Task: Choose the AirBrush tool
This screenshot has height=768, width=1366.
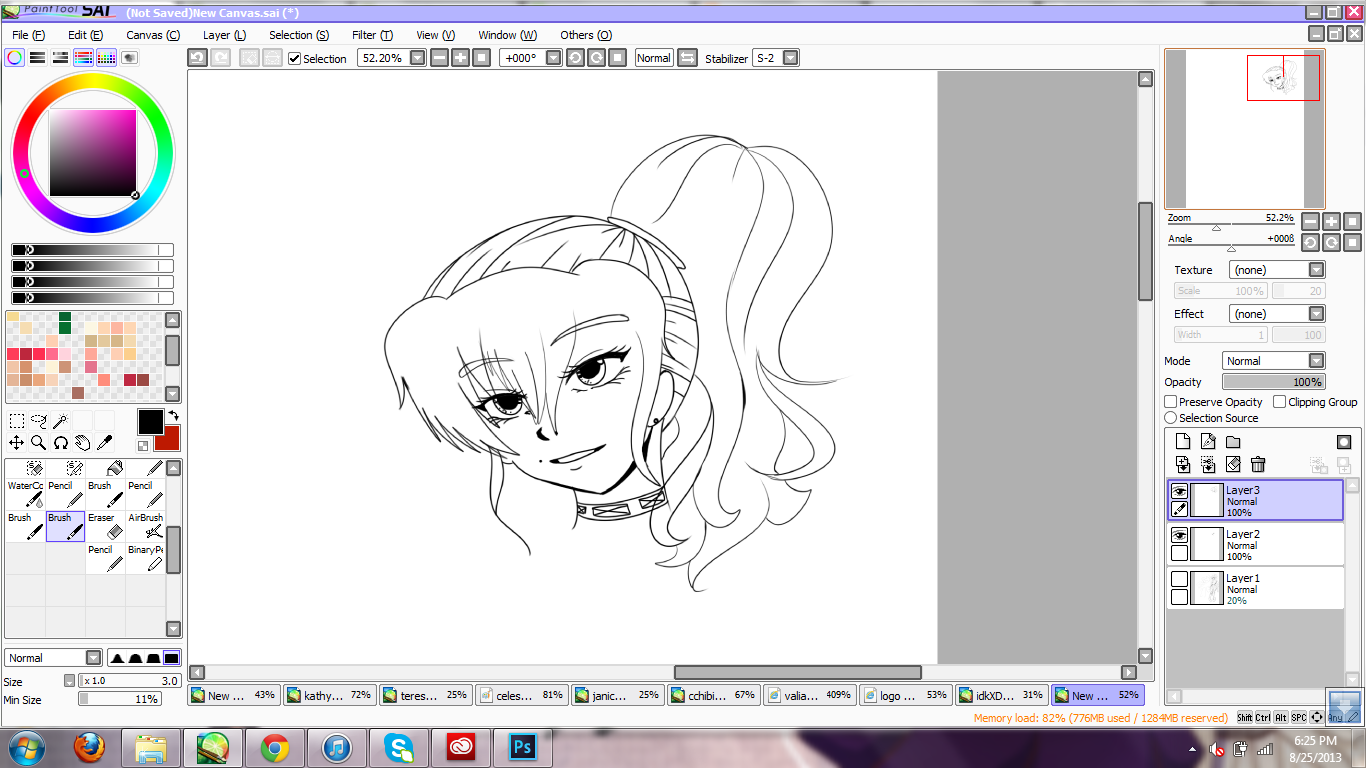Action: pos(145,526)
